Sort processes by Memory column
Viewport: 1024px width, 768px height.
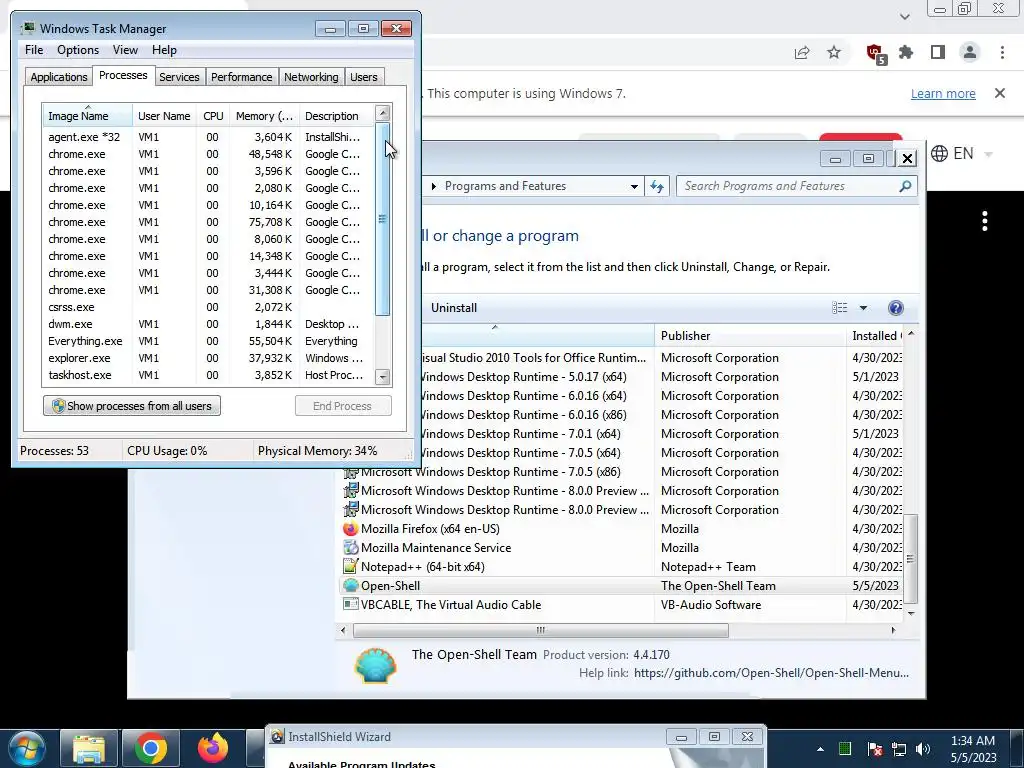pos(264,116)
